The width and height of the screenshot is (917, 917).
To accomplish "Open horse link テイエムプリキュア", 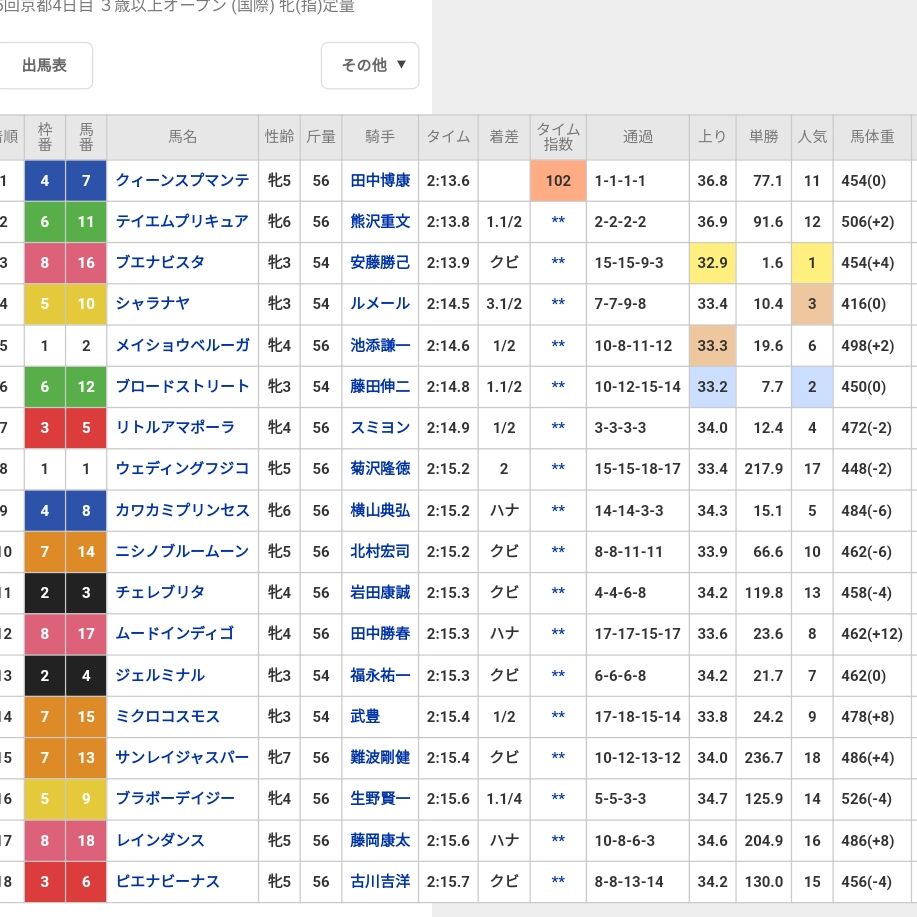I will click(182, 222).
